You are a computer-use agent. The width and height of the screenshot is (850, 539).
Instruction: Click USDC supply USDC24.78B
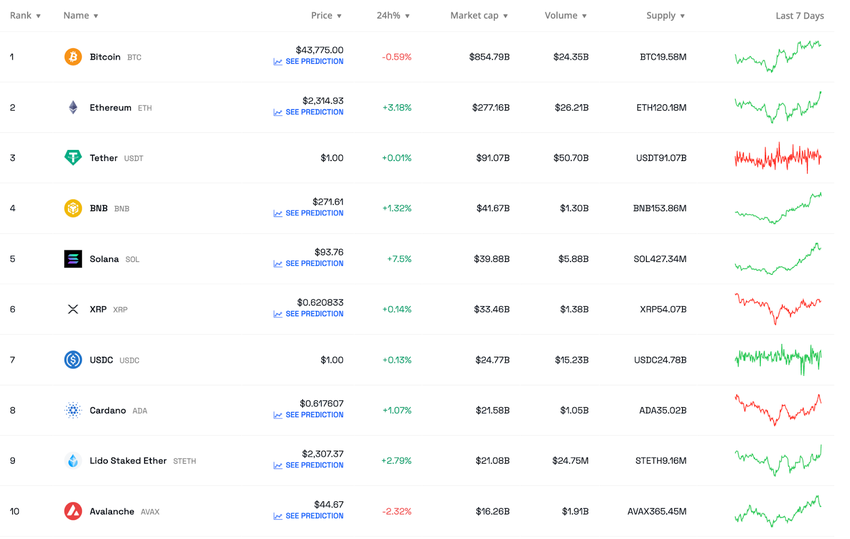coord(660,360)
